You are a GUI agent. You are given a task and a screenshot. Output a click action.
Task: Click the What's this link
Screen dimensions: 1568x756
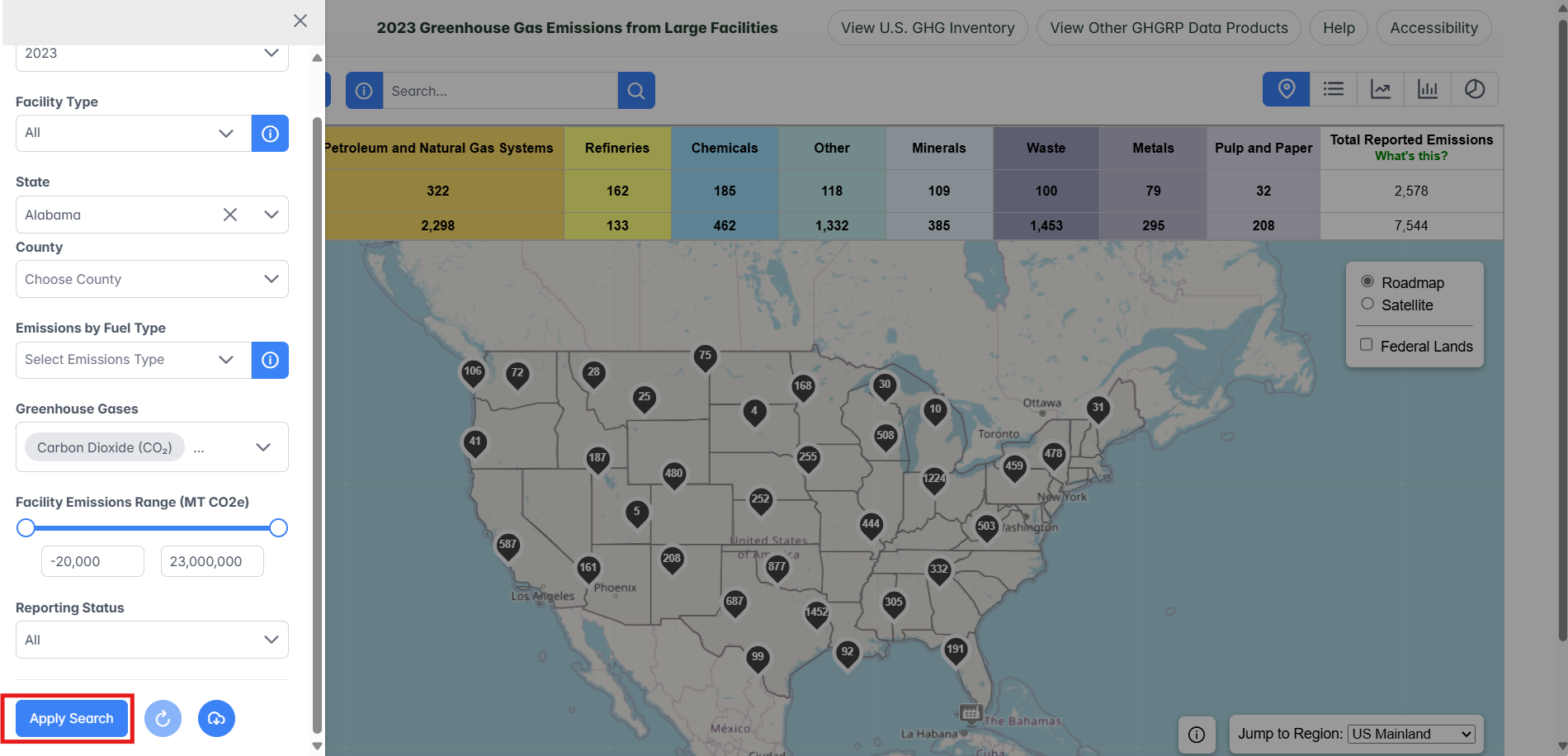(x=1412, y=155)
